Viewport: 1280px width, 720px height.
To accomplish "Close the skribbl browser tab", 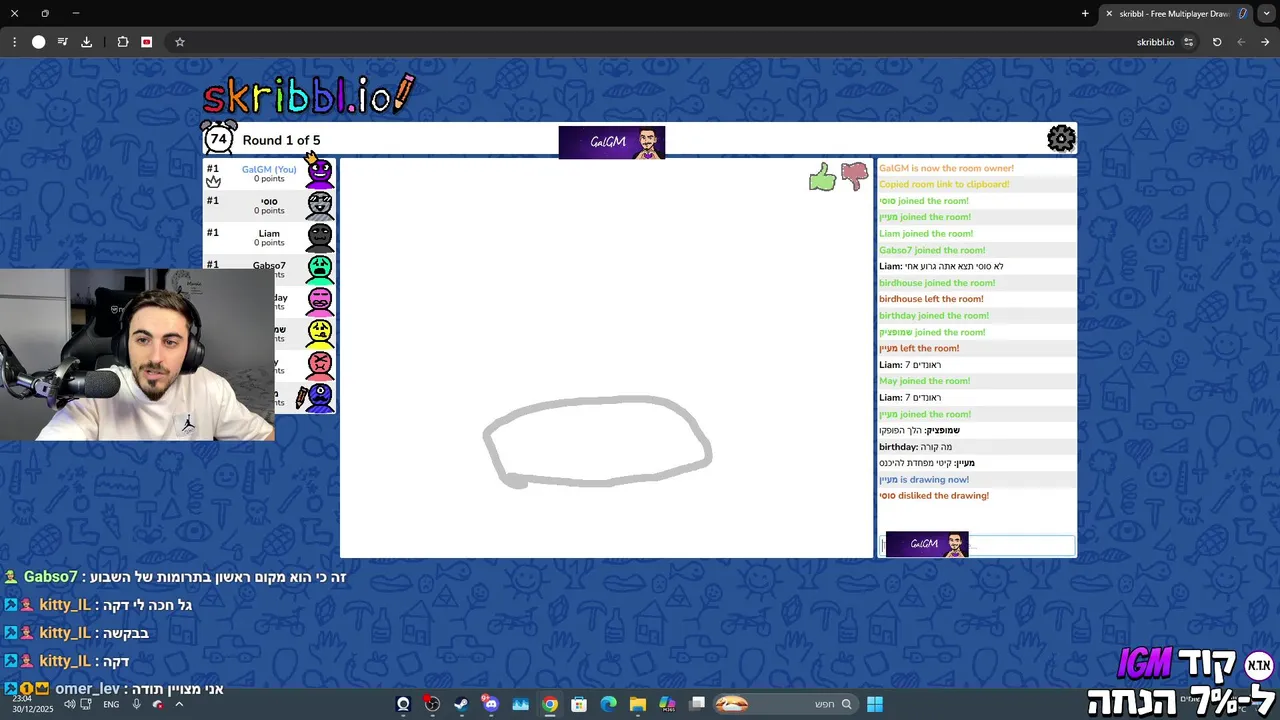I will 1108,13.
